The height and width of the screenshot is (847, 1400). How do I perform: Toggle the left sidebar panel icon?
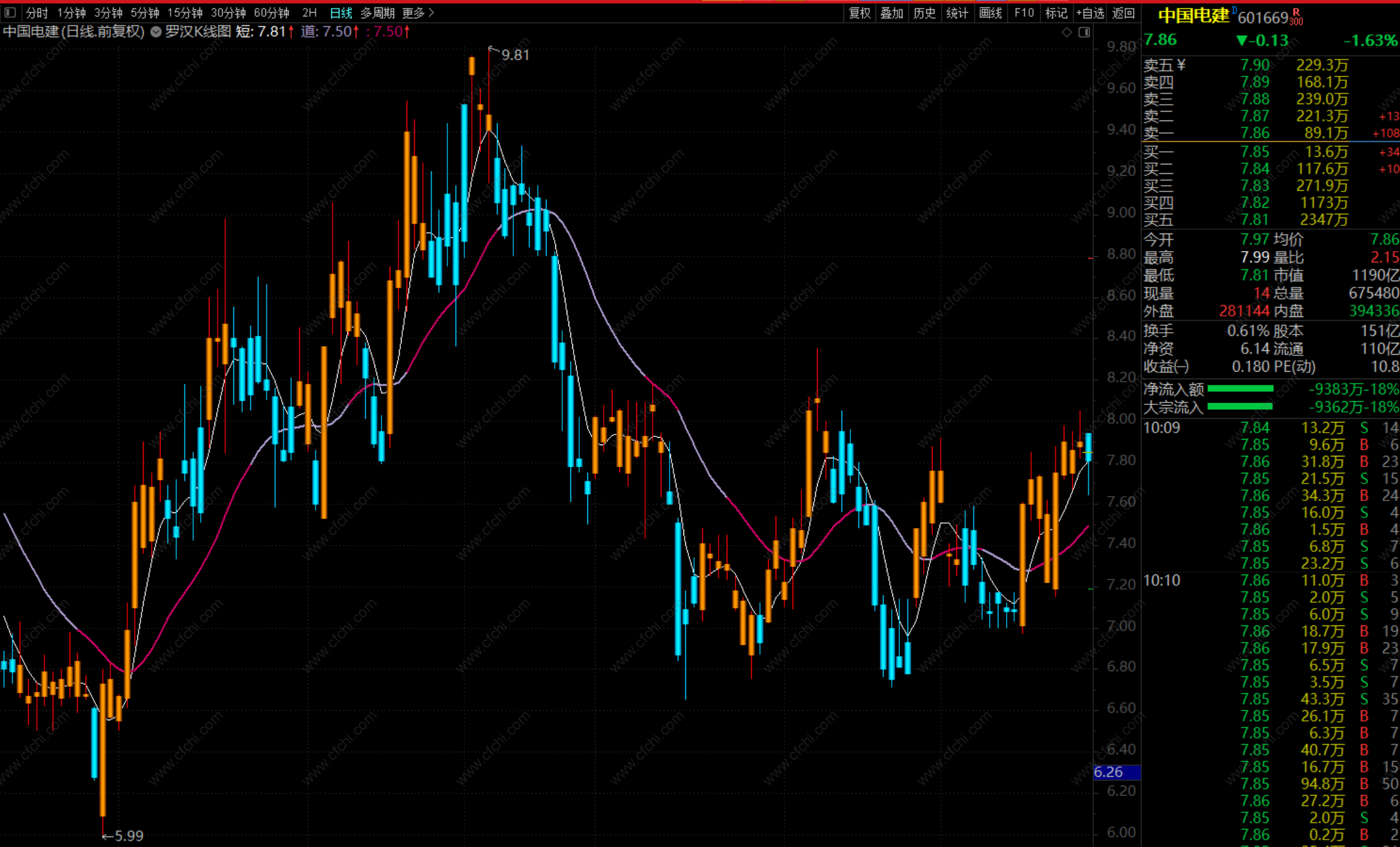coord(10,12)
